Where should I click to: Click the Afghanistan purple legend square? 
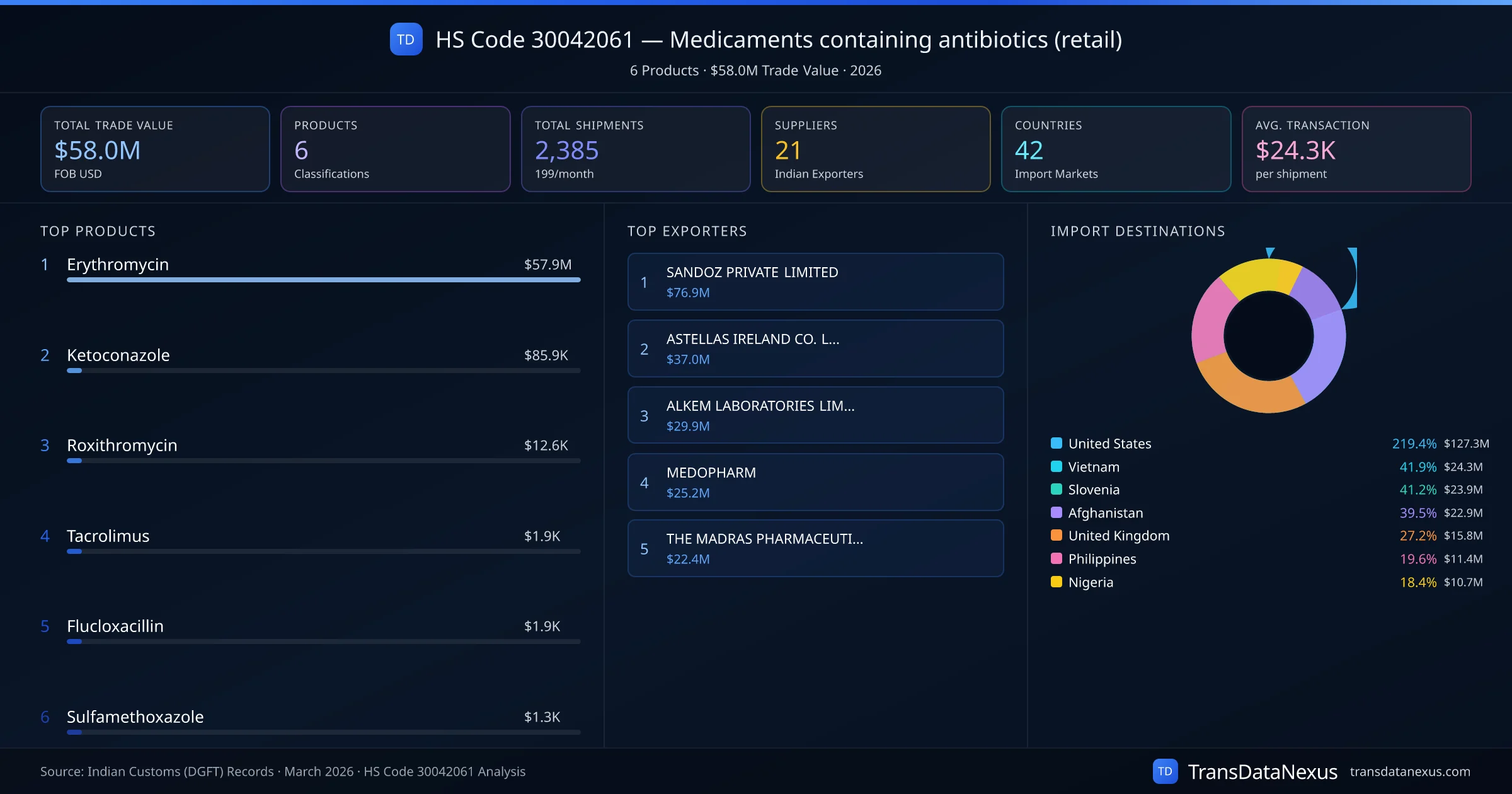(x=1057, y=512)
